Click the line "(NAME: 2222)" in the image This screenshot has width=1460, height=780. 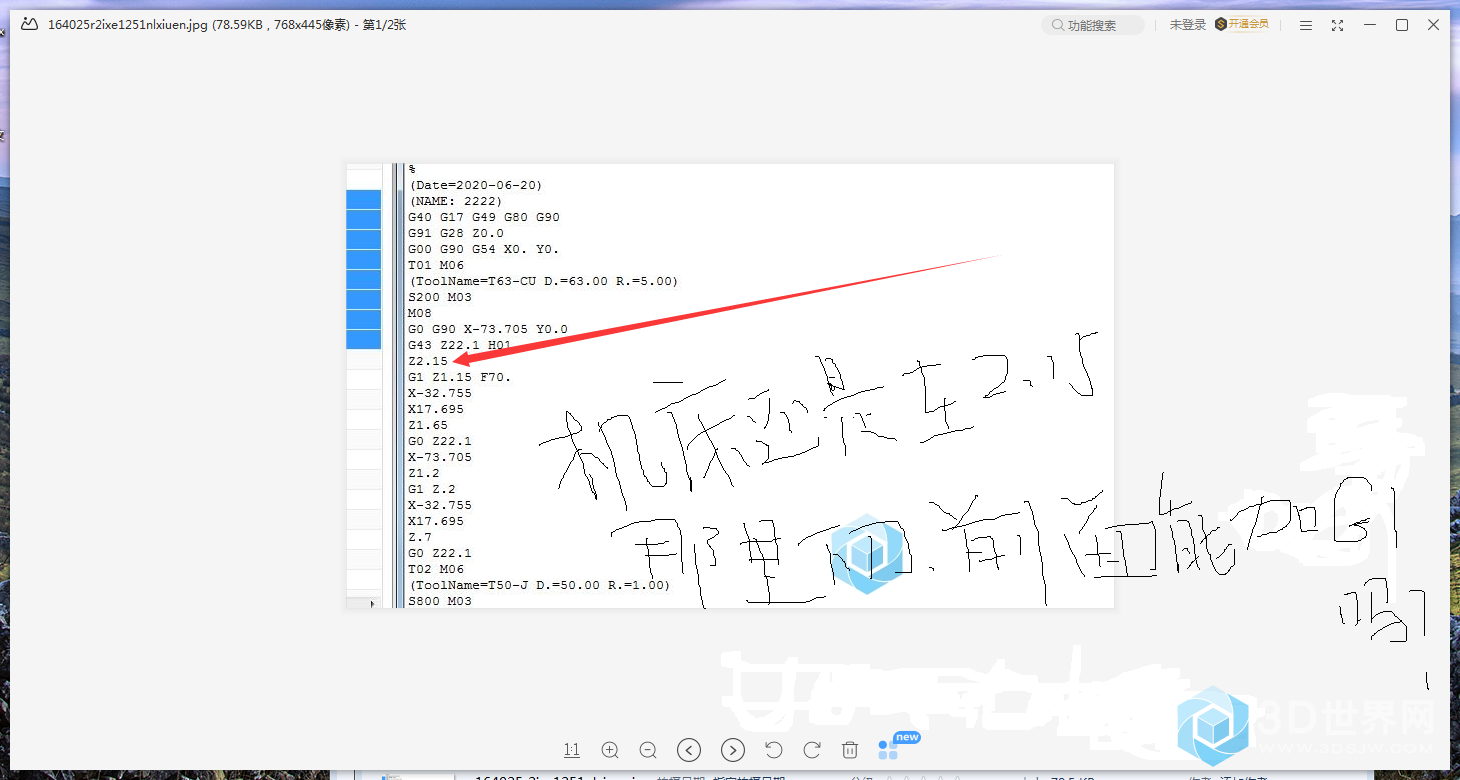click(456, 201)
